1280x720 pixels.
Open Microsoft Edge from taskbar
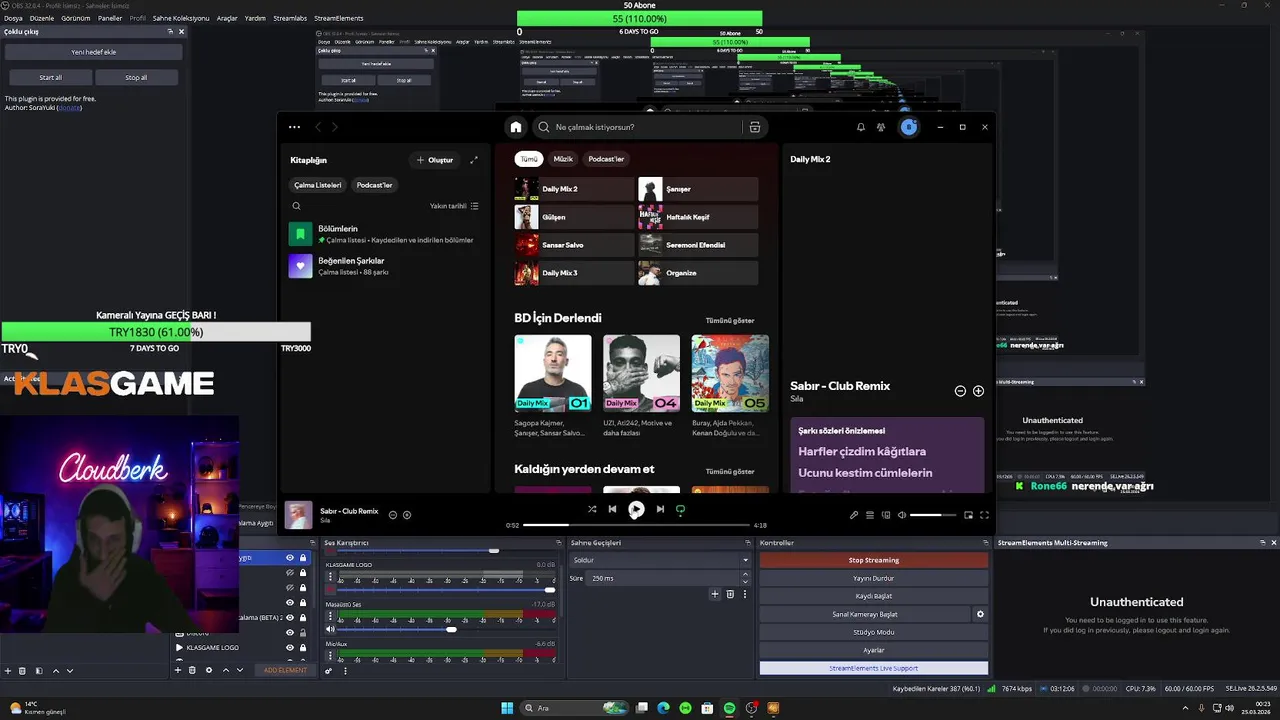pos(663,708)
